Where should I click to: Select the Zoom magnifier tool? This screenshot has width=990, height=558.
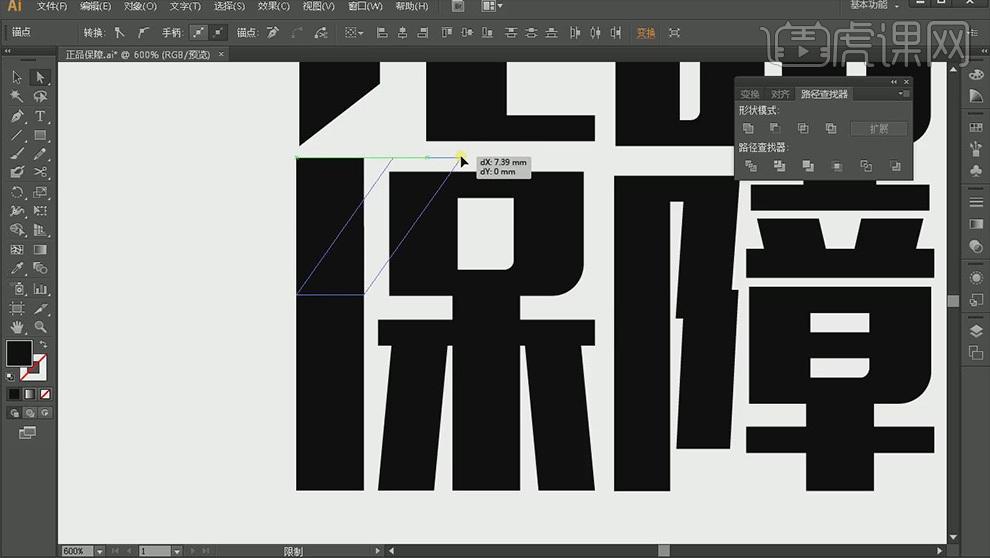[41, 327]
